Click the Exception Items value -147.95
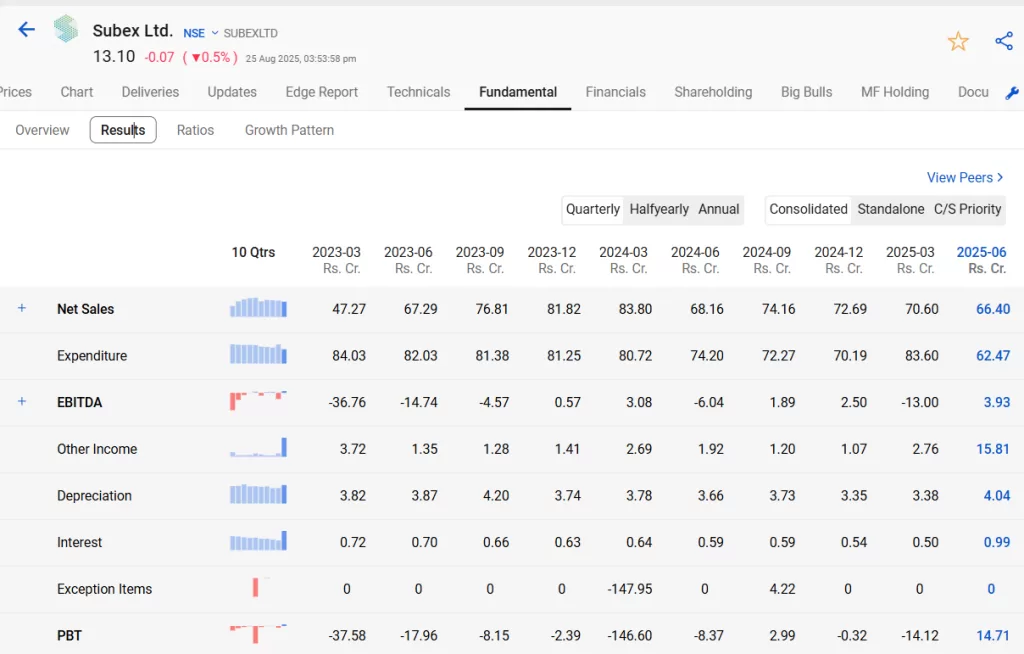This screenshot has height=654, width=1024. click(630, 589)
